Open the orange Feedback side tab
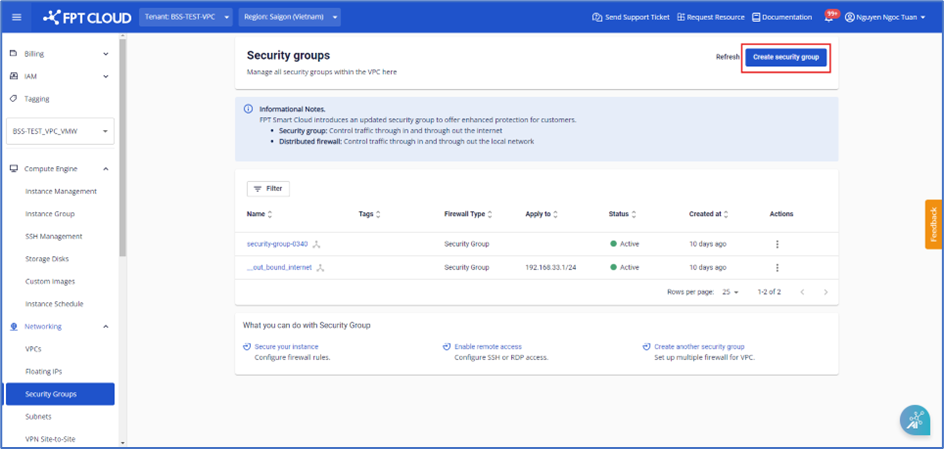 (x=934, y=224)
